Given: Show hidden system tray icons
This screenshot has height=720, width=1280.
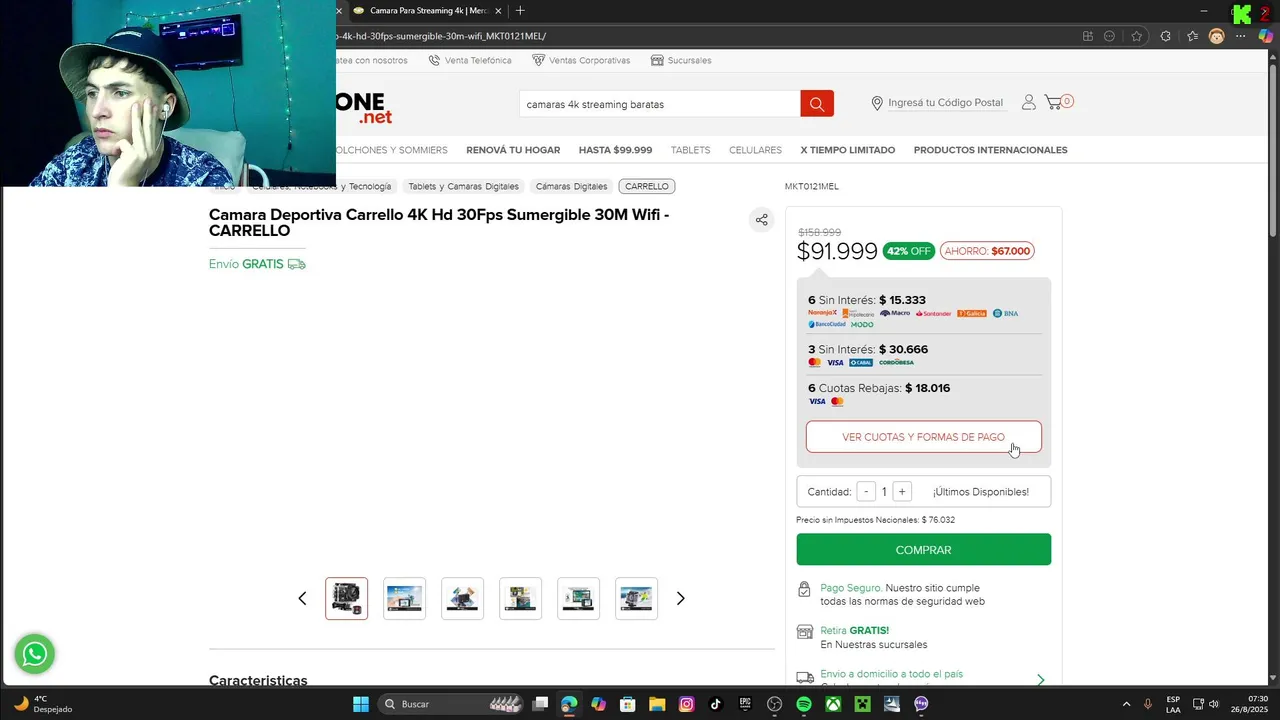Looking at the screenshot, I should pos(1126,704).
